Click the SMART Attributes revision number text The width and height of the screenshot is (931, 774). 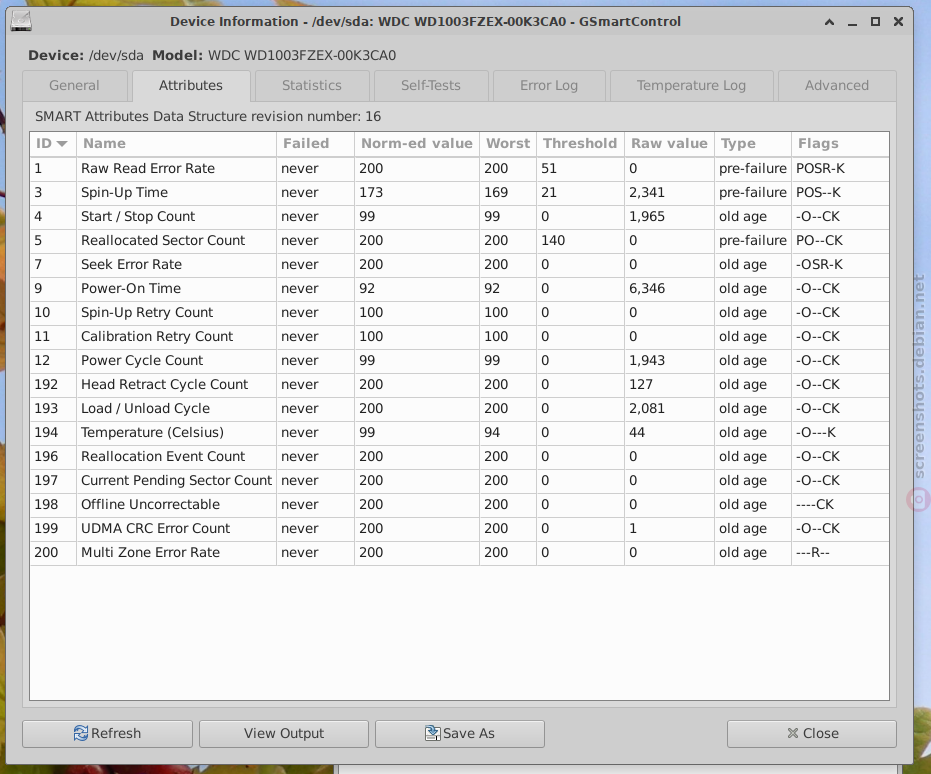click(x=208, y=117)
